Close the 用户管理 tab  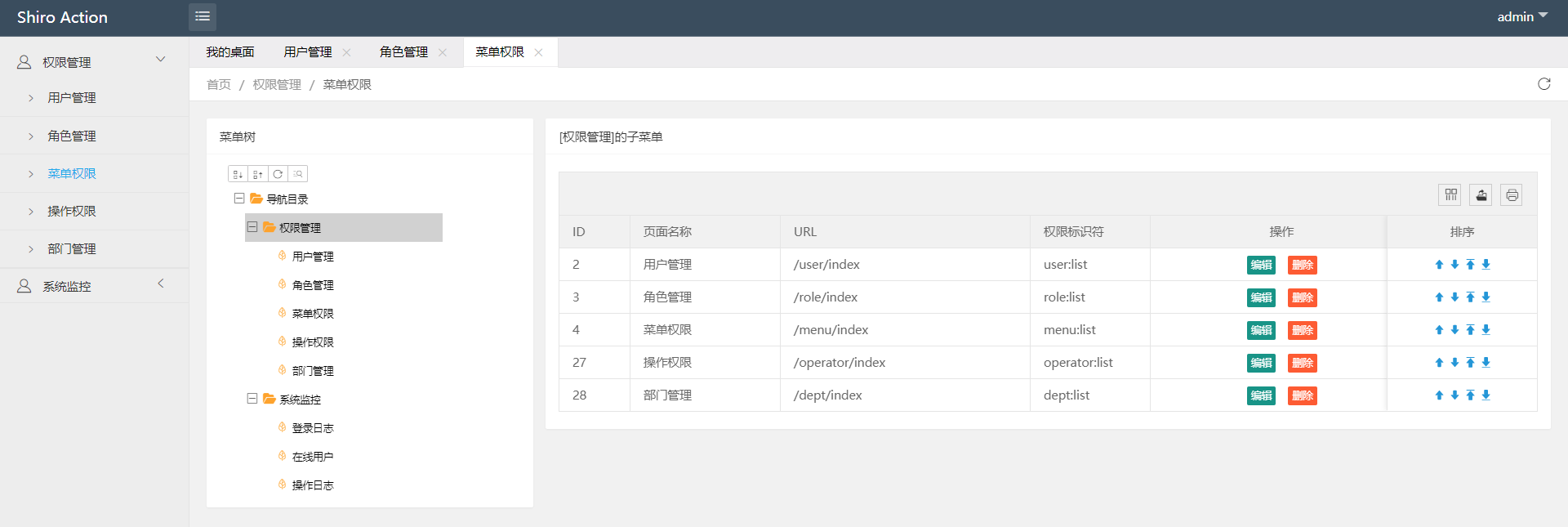point(346,52)
